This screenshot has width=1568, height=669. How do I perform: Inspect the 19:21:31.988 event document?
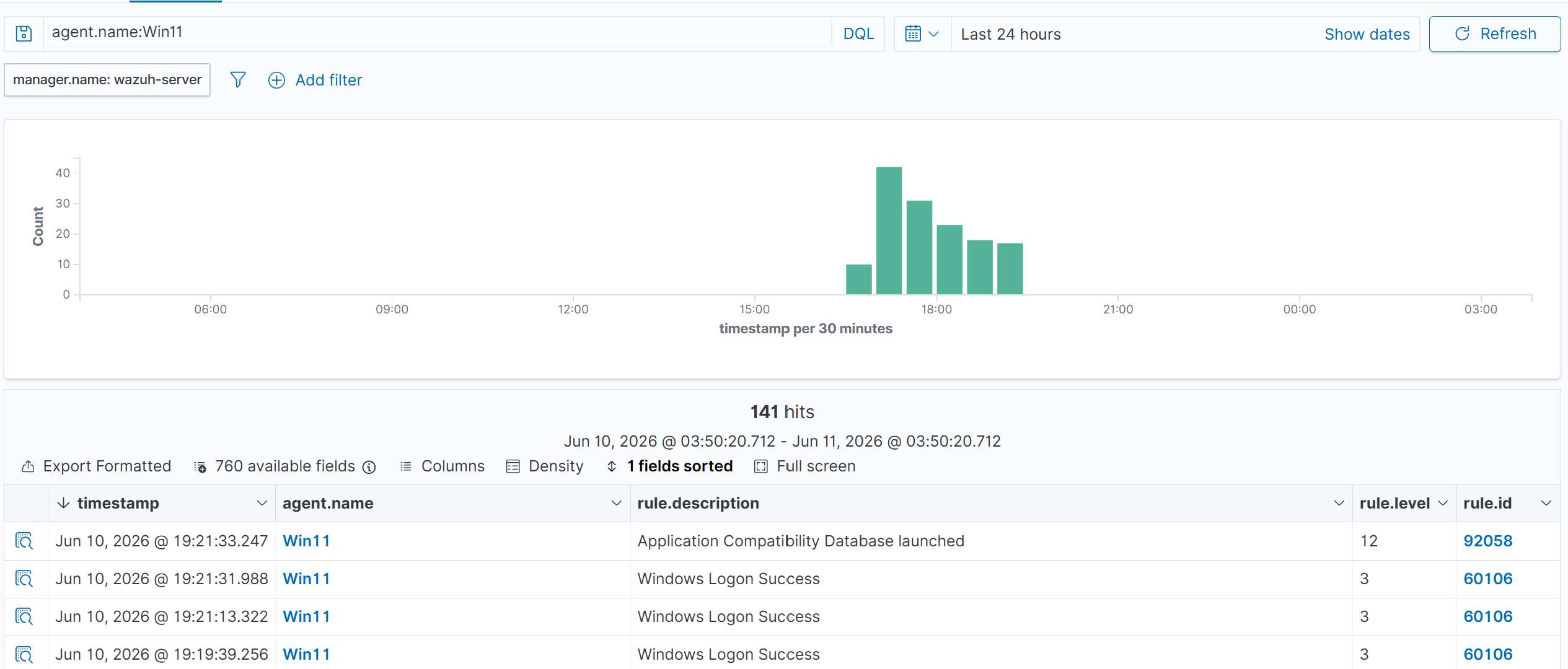point(24,579)
